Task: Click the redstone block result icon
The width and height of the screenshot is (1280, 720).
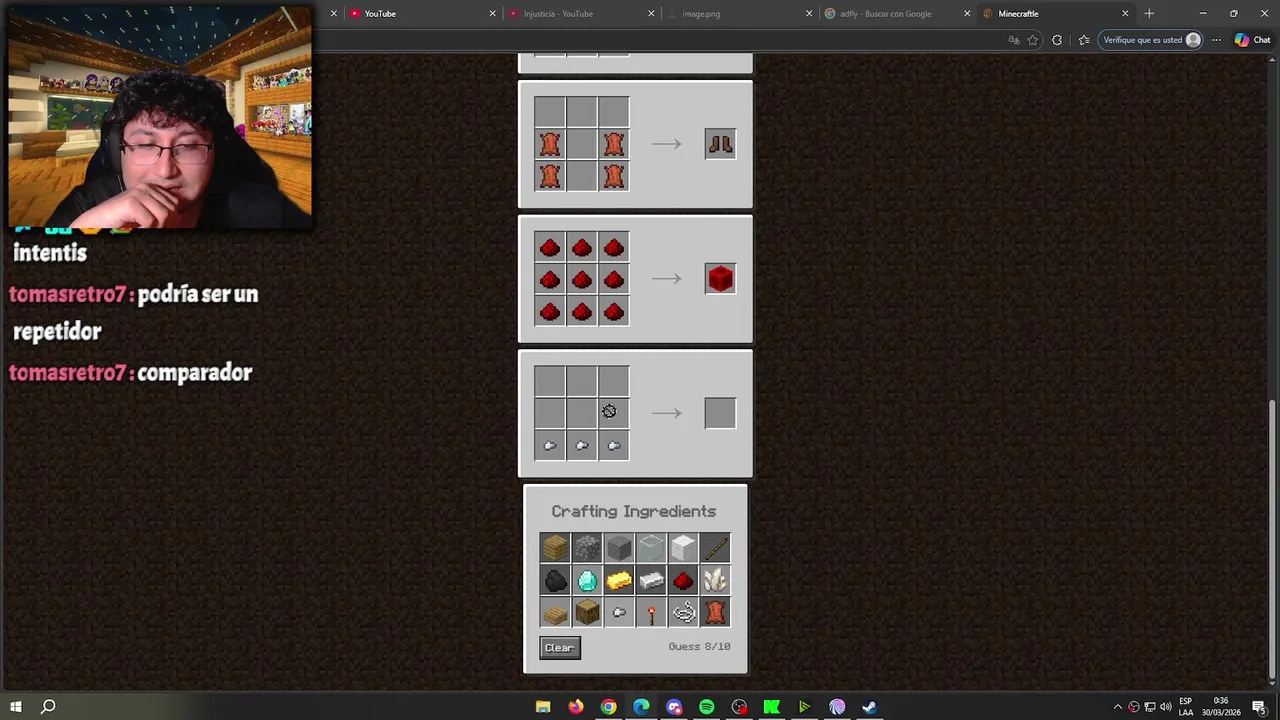Action: pos(720,279)
